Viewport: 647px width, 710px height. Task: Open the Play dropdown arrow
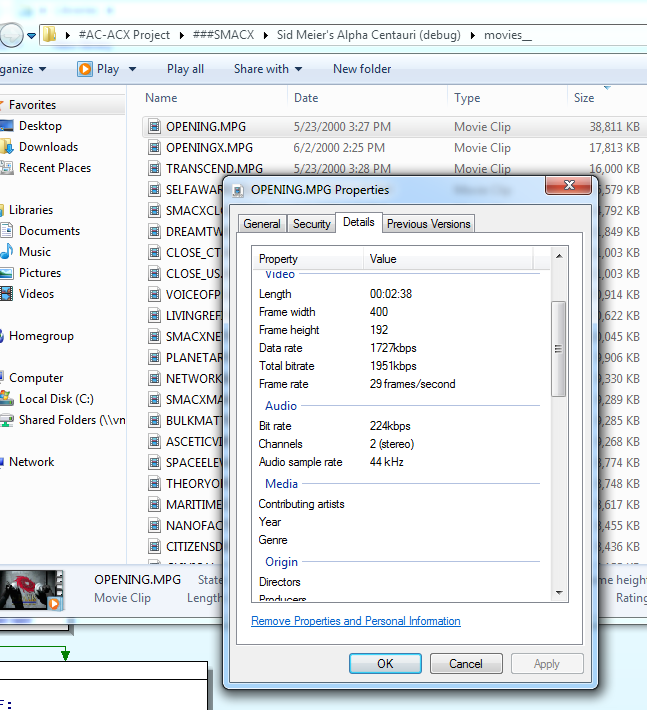132,69
